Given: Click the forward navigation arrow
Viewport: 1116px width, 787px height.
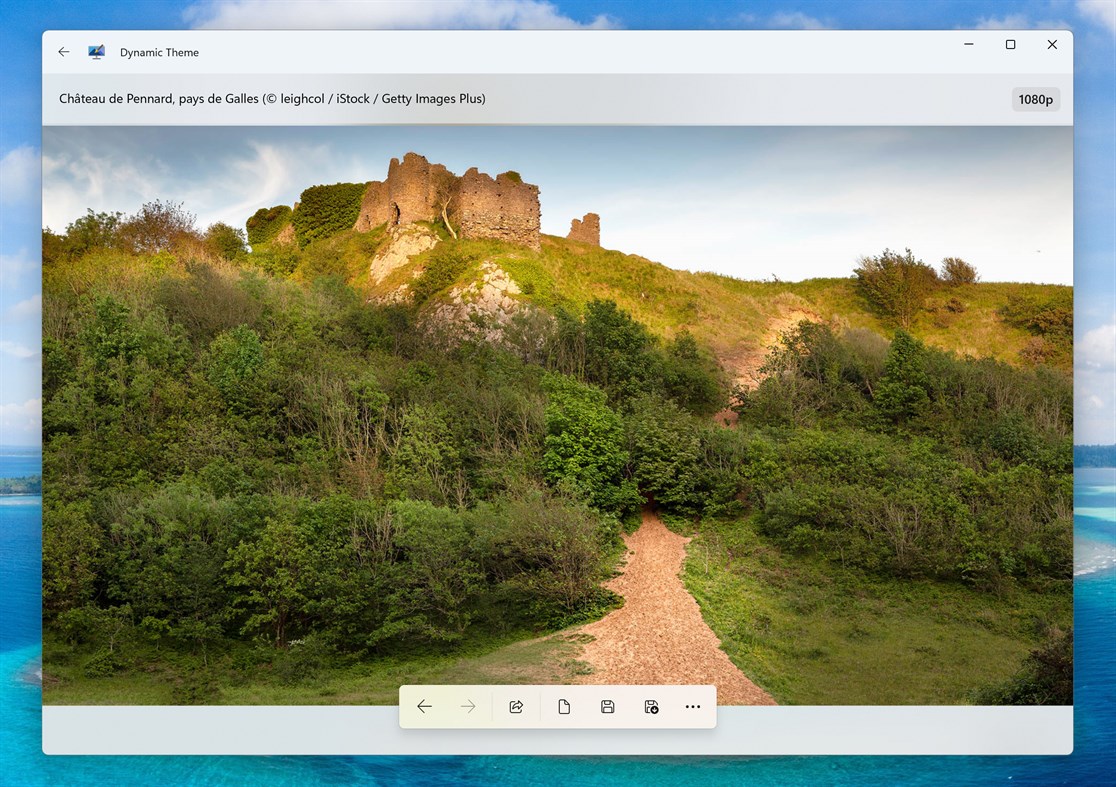Looking at the screenshot, I should [468, 706].
